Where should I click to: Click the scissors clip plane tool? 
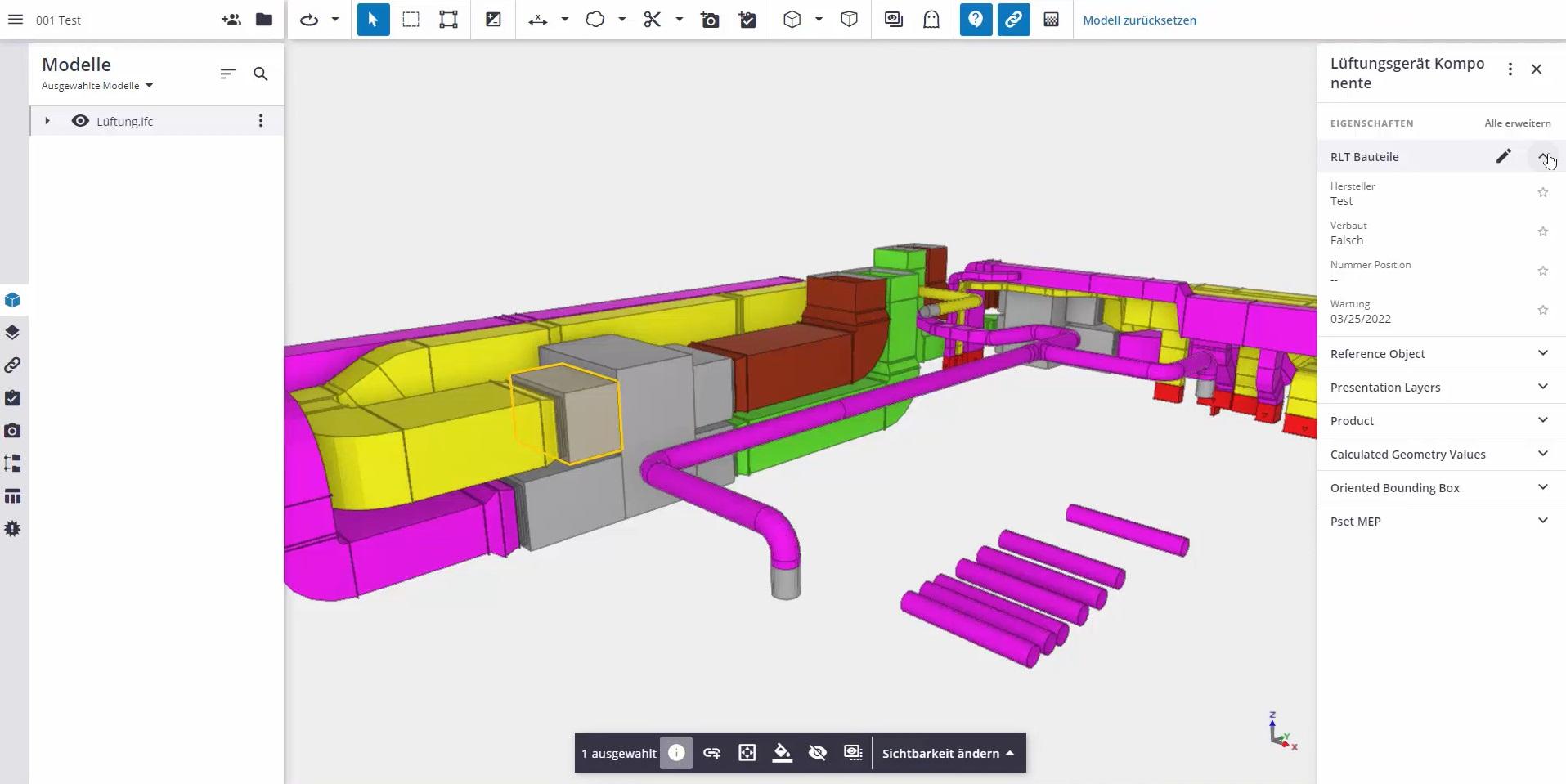tap(652, 20)
